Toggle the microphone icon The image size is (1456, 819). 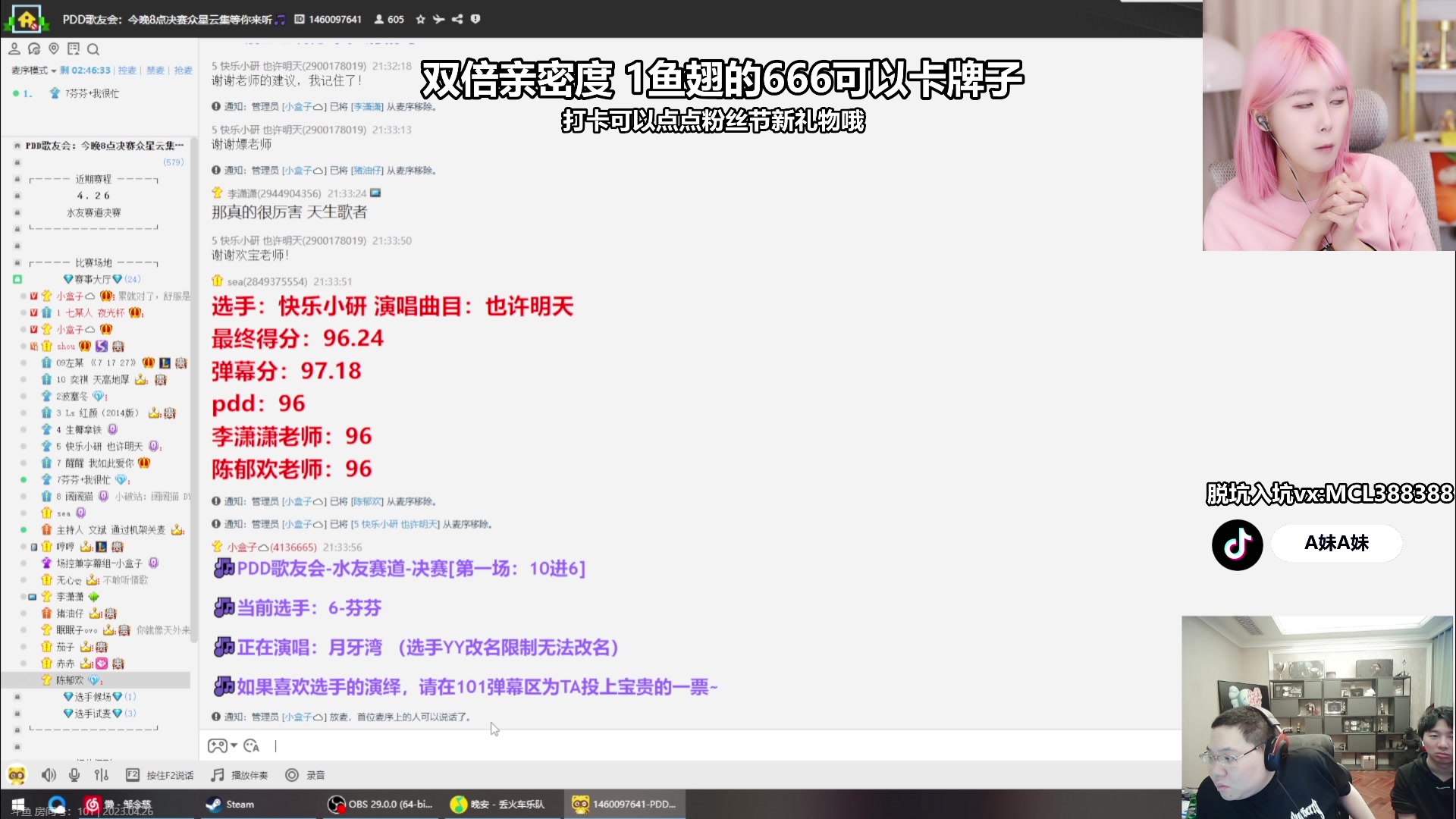pyautogui.click(x=74, y=775)
